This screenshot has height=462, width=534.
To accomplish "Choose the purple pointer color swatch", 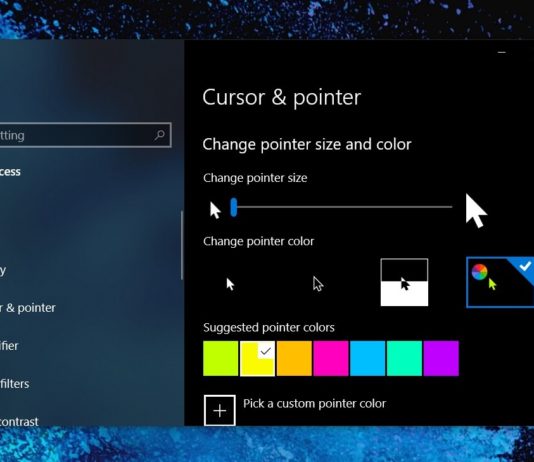I will pos(441,359).
